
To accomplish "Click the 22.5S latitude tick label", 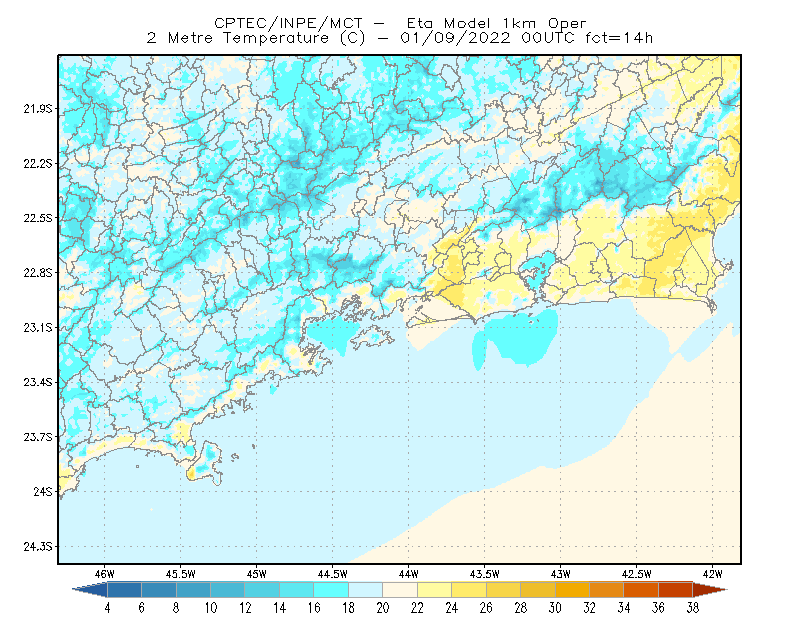I will 38,218.
